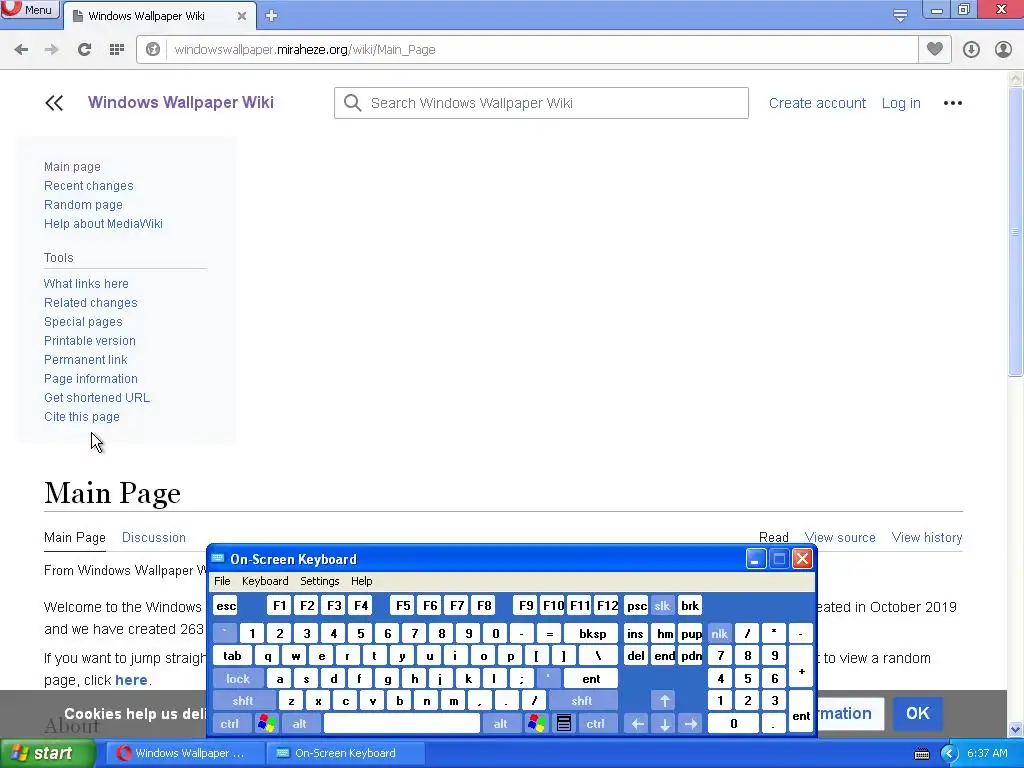Go back with browser back arrow

tap(21, 50)
